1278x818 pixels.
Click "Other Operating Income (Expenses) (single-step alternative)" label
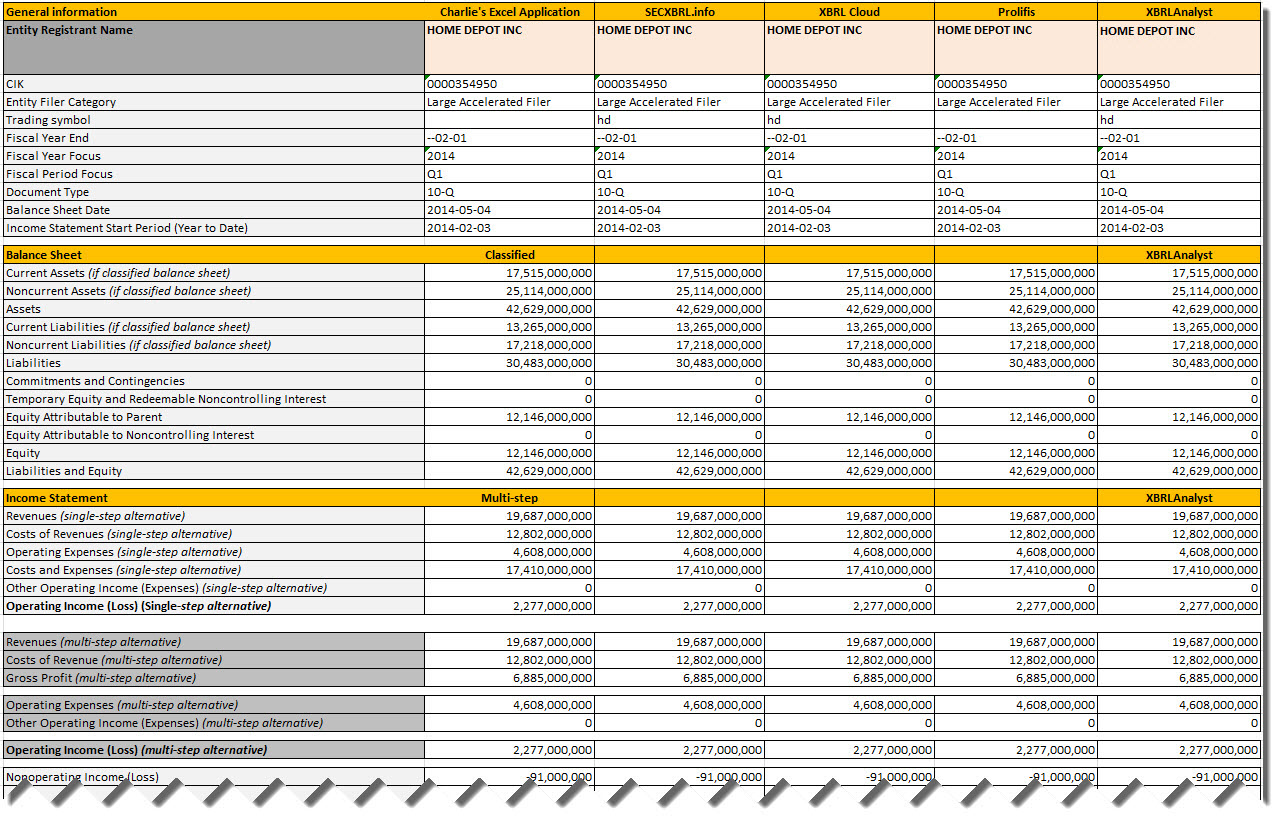pos(214,588)
